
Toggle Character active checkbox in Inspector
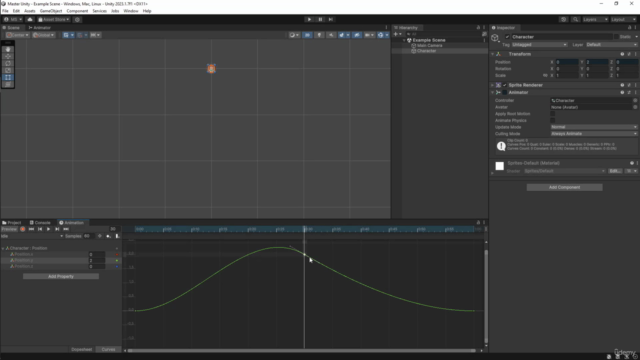click(507, 37)
